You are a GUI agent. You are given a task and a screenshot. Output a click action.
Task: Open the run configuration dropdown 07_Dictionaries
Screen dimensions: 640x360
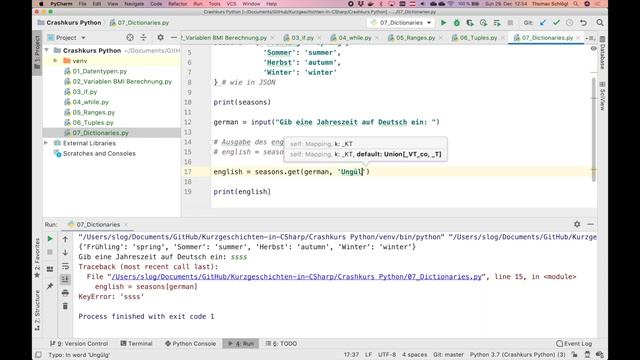click(x=401, y=23)
